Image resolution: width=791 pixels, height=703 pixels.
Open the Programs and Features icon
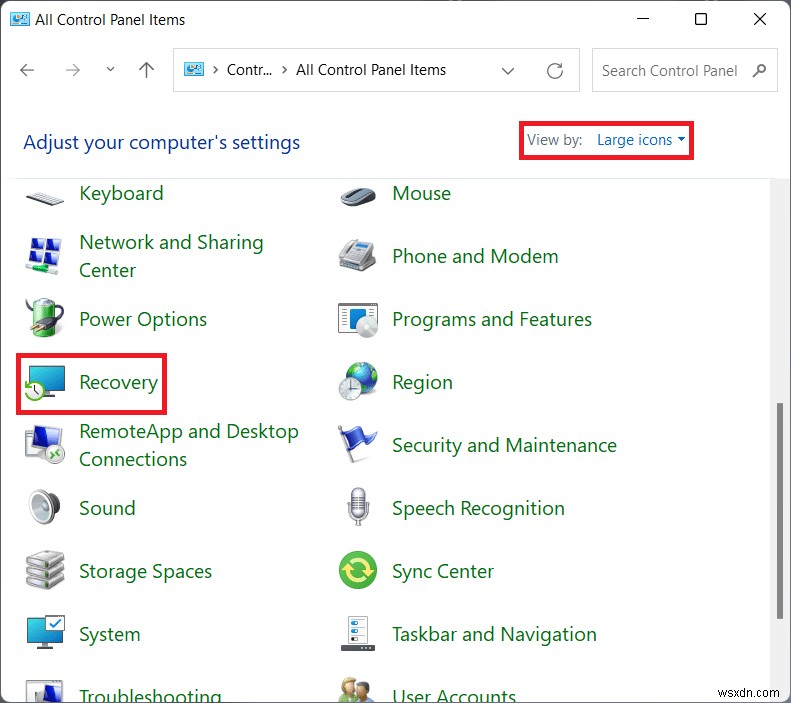click(x=358, y=320)
